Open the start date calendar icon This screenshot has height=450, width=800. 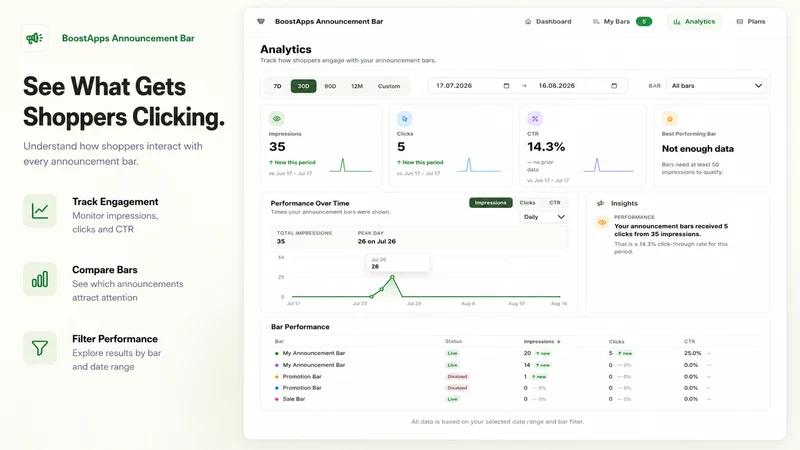506,86
